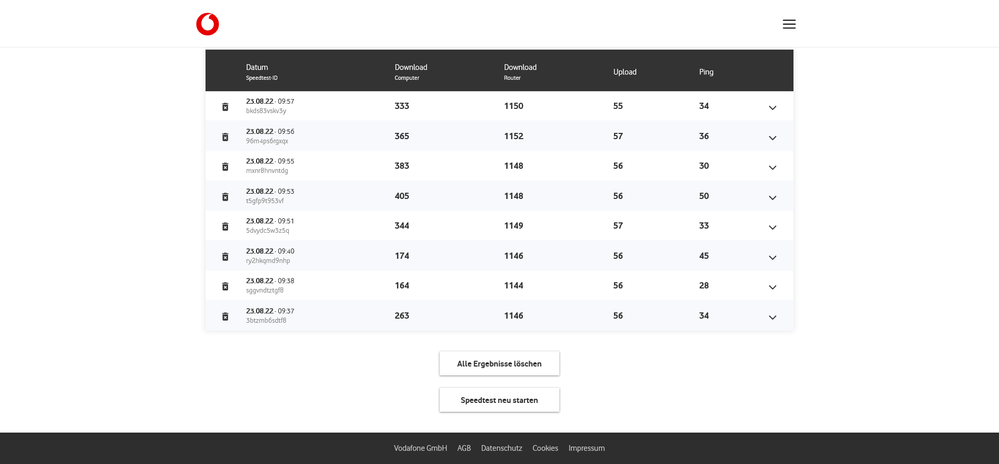999x464 pixels.
Task: Delete the 09:37 speedtest result
Action: pyautogui.click(x=225, y=317)
